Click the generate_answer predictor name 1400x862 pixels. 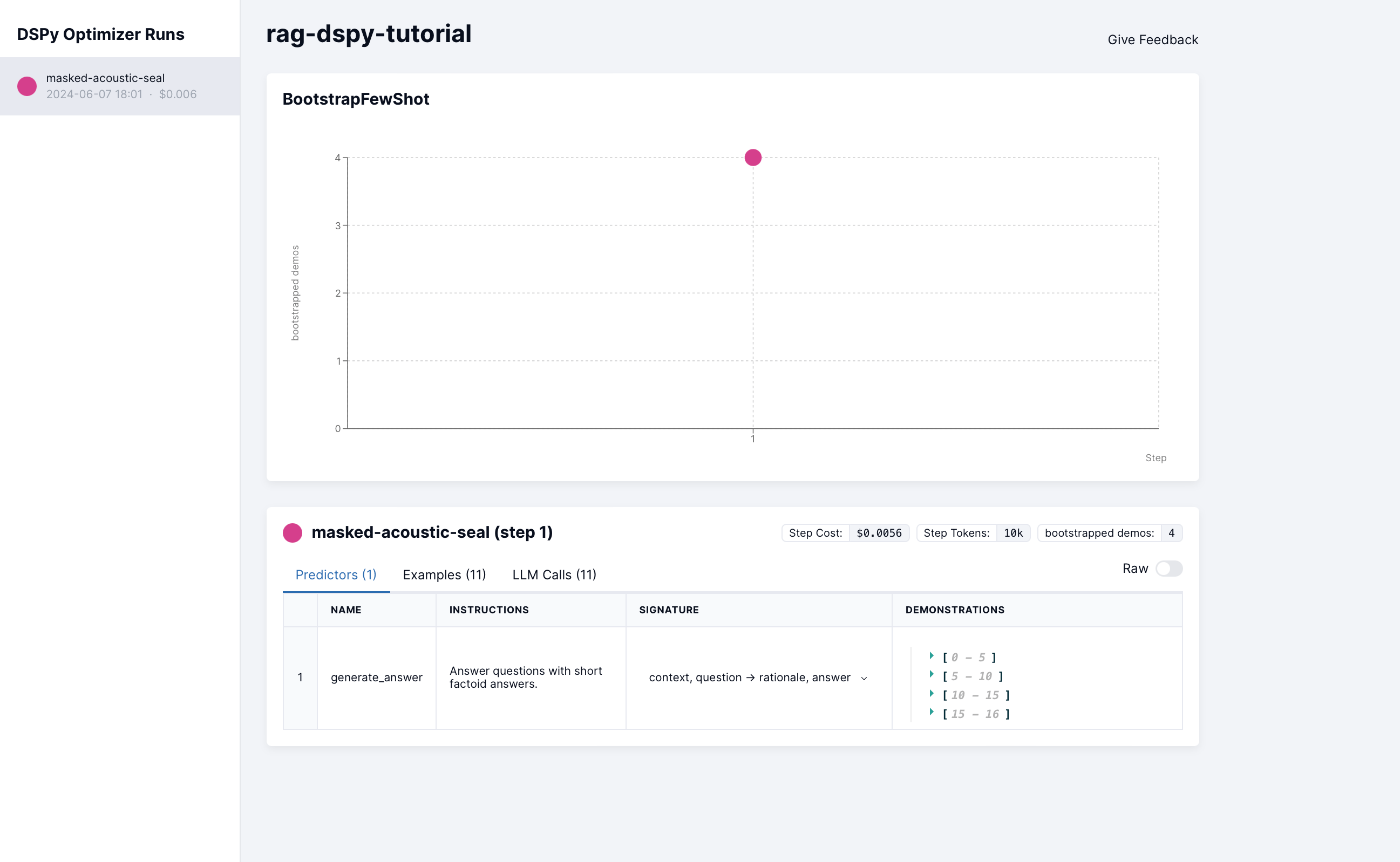click(x=376, y=678)
